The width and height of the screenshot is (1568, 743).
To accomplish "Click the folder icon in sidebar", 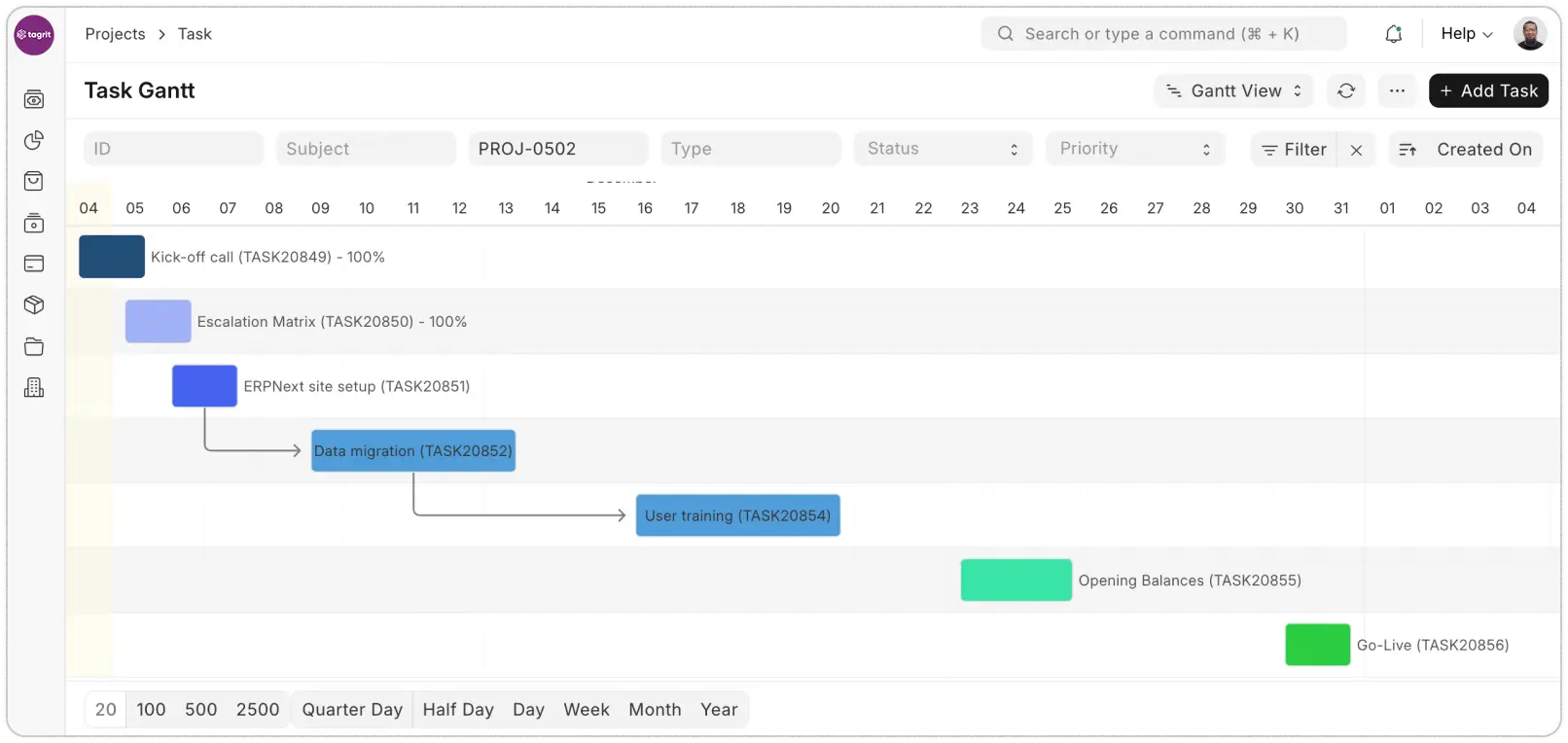I will click(34, 347).
